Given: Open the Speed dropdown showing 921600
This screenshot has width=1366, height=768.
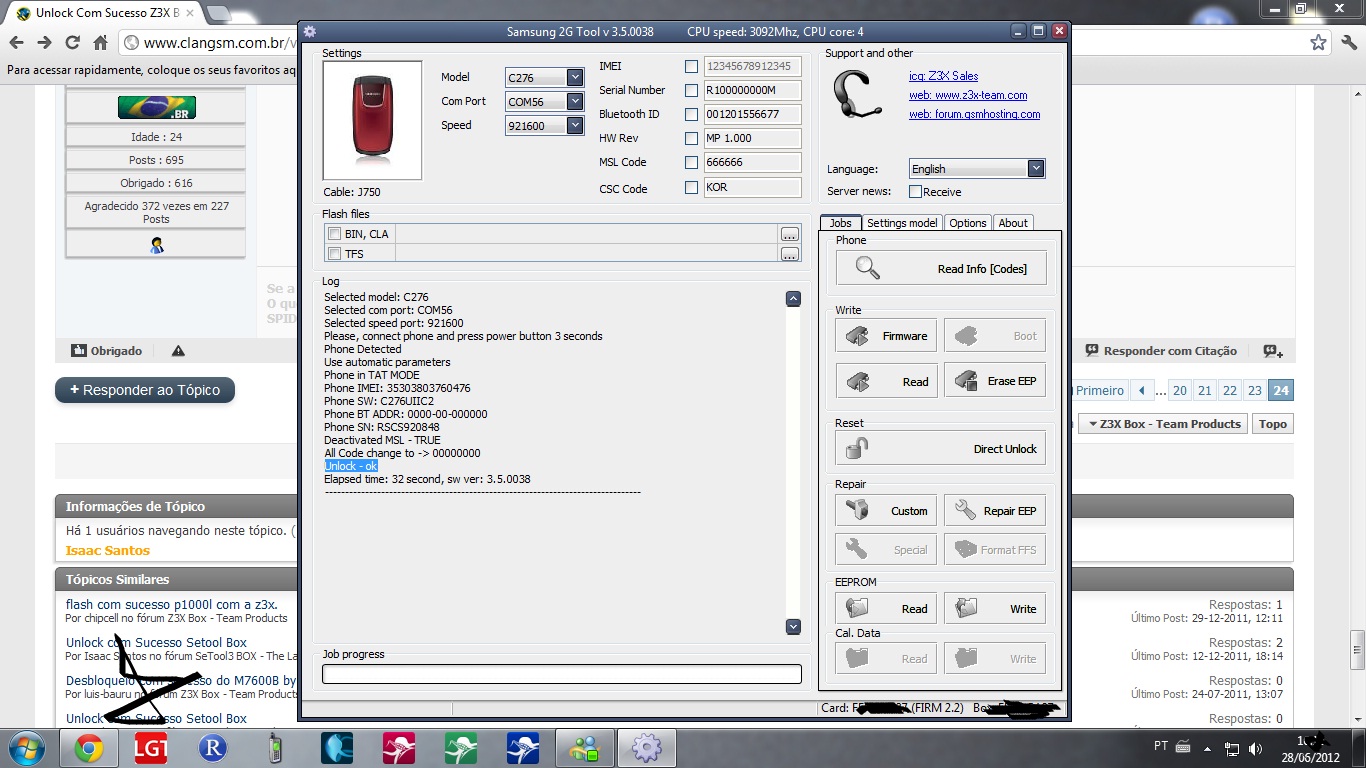Looking at the screenshot, I should pos(545,125).
